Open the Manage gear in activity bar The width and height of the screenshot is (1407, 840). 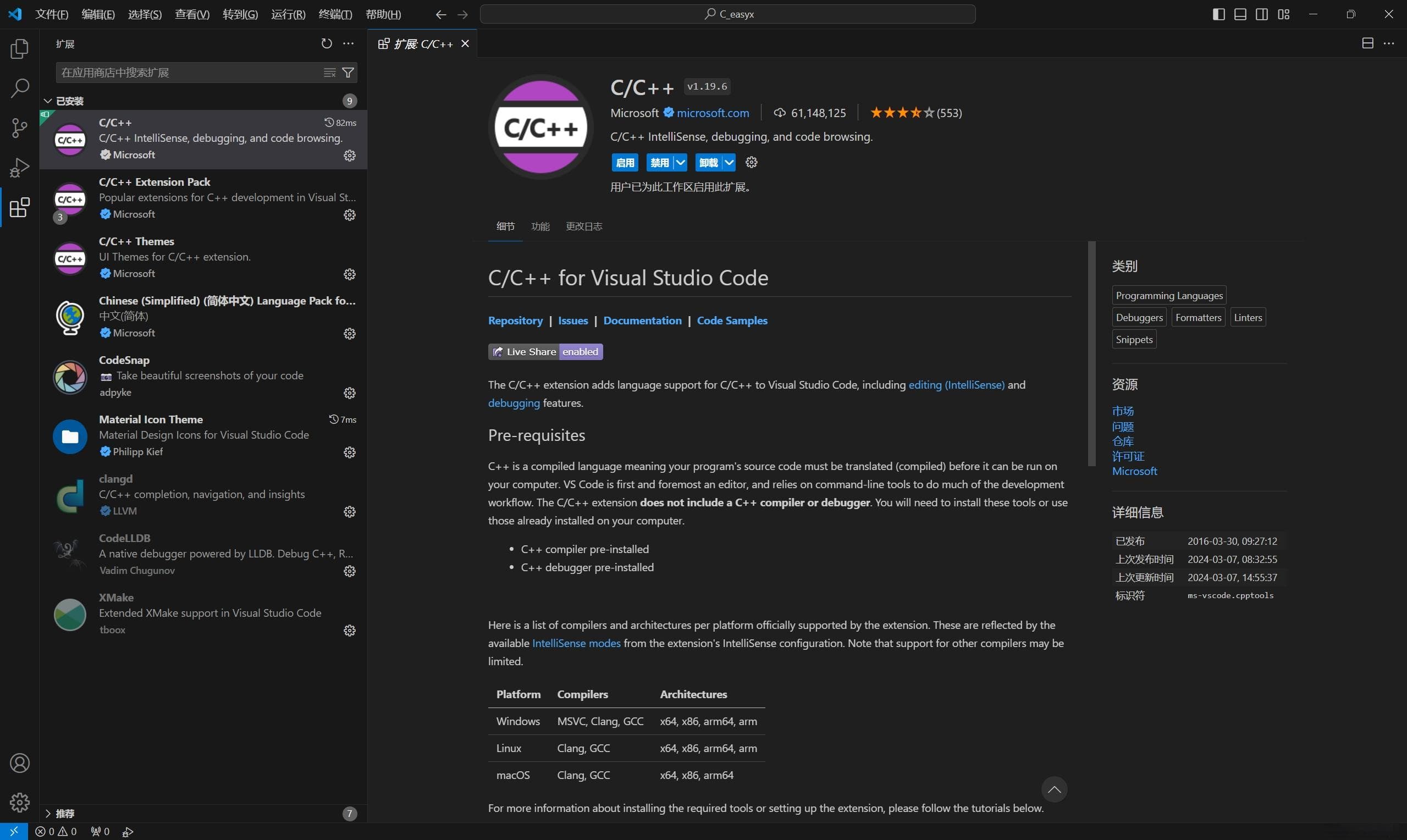pyautogui.click(x=19, y=802)
